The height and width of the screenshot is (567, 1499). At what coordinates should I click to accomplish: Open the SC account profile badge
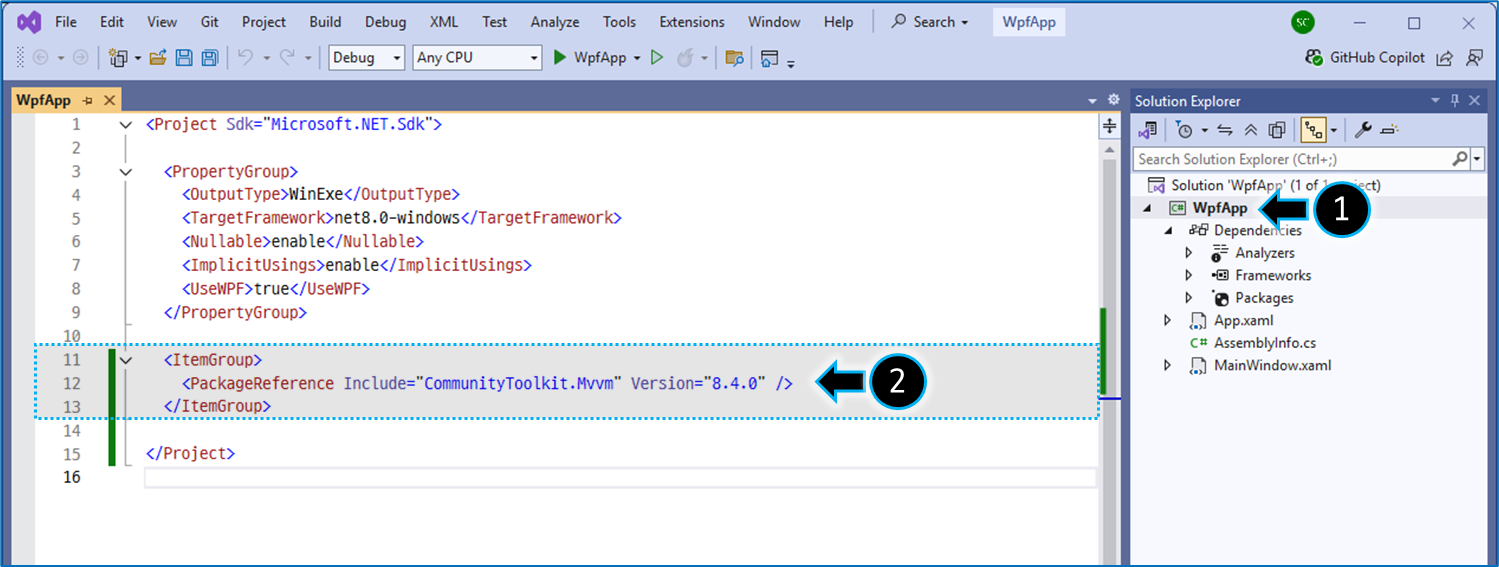1303,22
